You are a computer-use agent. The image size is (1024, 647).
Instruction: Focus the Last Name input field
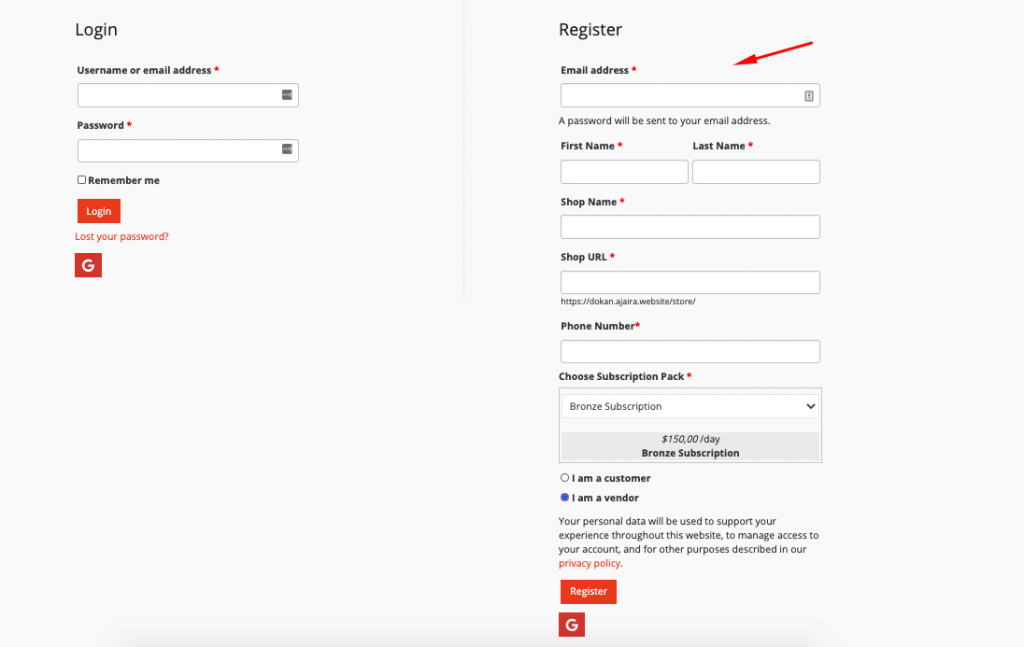click(x=756, y=172)
